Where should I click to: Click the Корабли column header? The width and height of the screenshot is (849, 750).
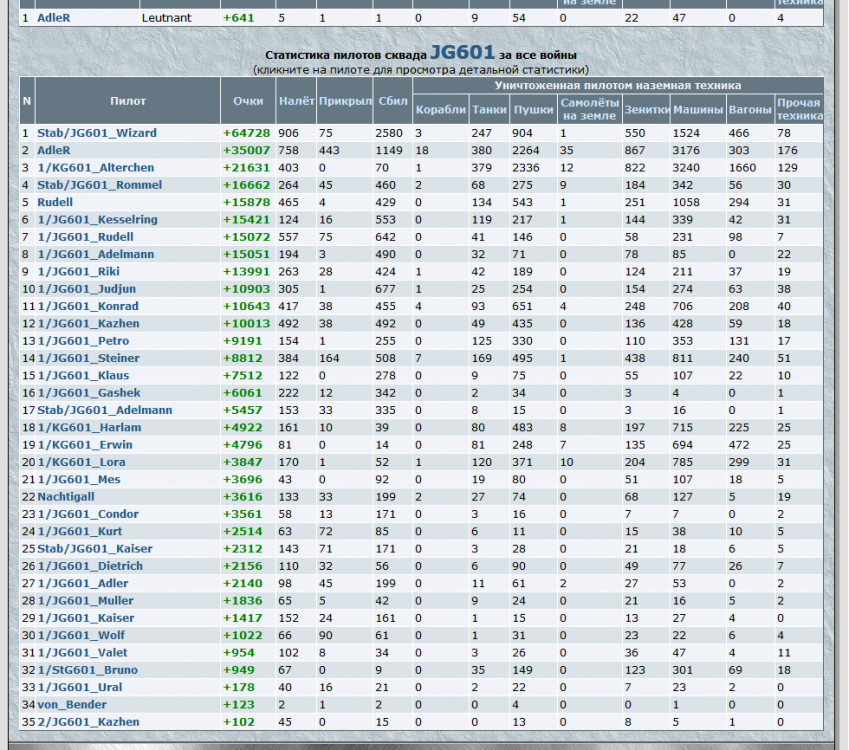[x=441, y=110]
